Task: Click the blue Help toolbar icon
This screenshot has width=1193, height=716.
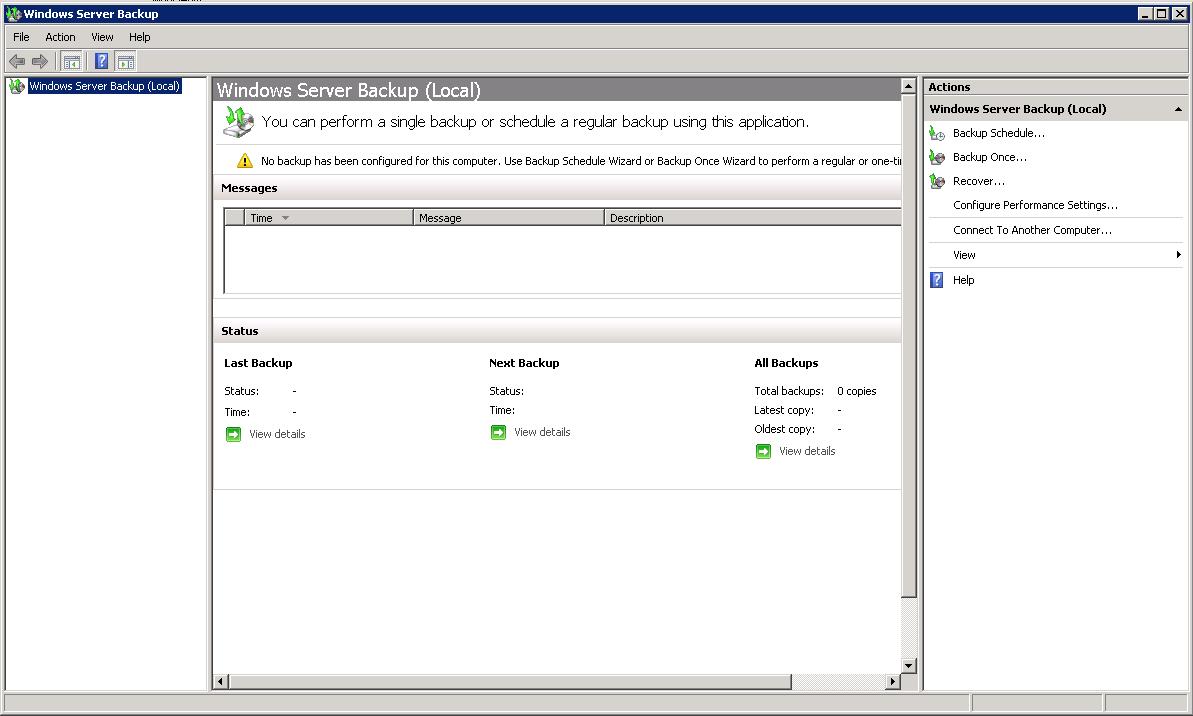Action: tap(102, 62)
